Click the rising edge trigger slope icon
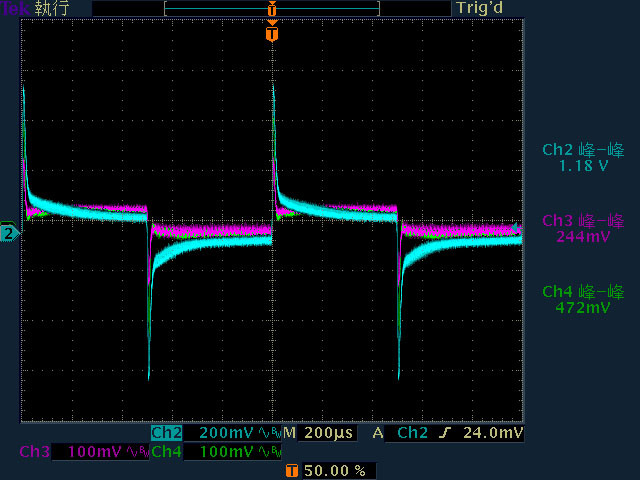Screen dimensions: 640x480 coord(444,433)
